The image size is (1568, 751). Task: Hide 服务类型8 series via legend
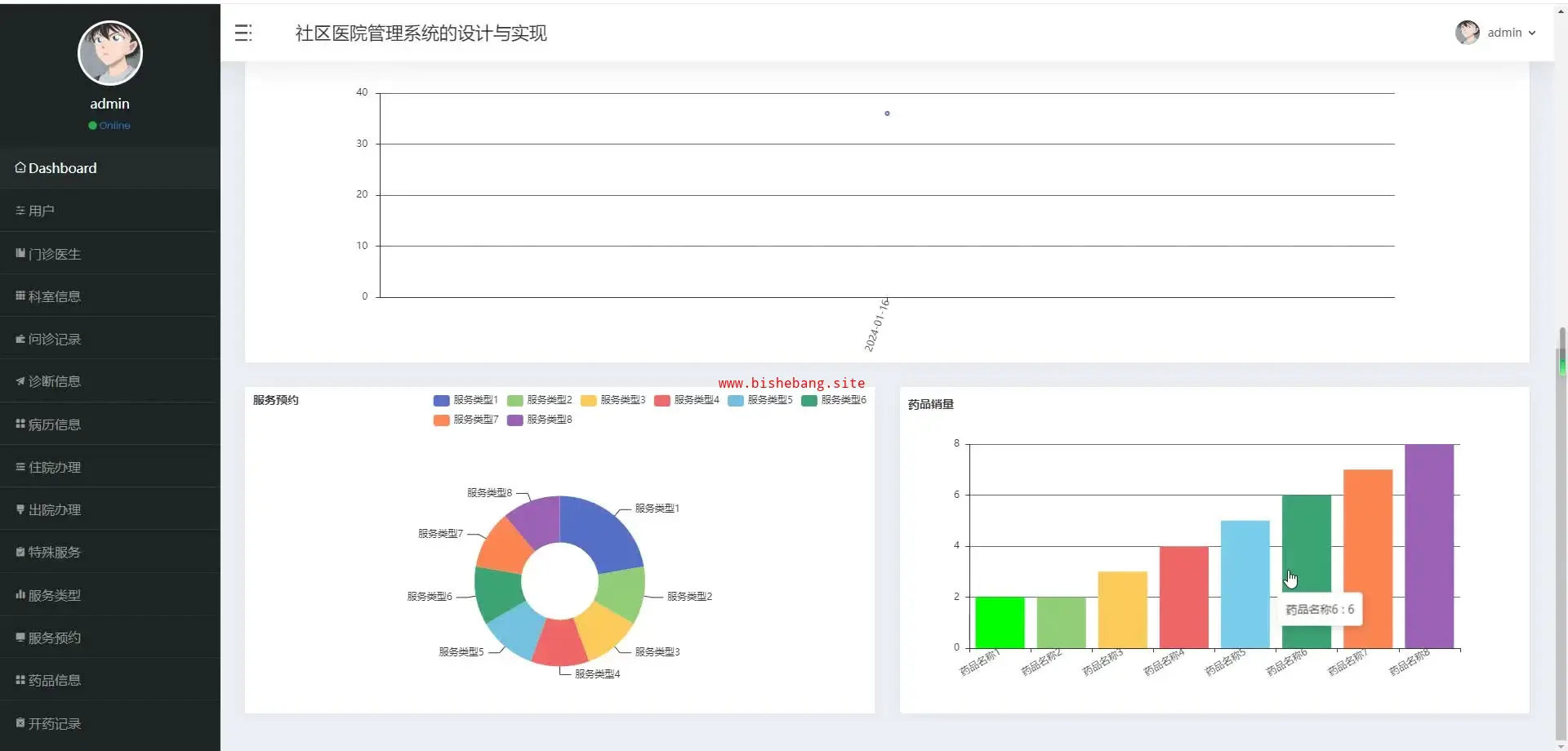point(539,420)
